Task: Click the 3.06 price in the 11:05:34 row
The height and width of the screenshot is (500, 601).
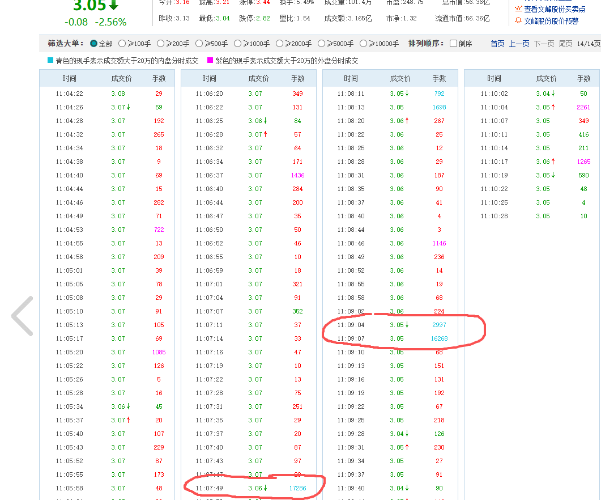Action: click(118, 406)
